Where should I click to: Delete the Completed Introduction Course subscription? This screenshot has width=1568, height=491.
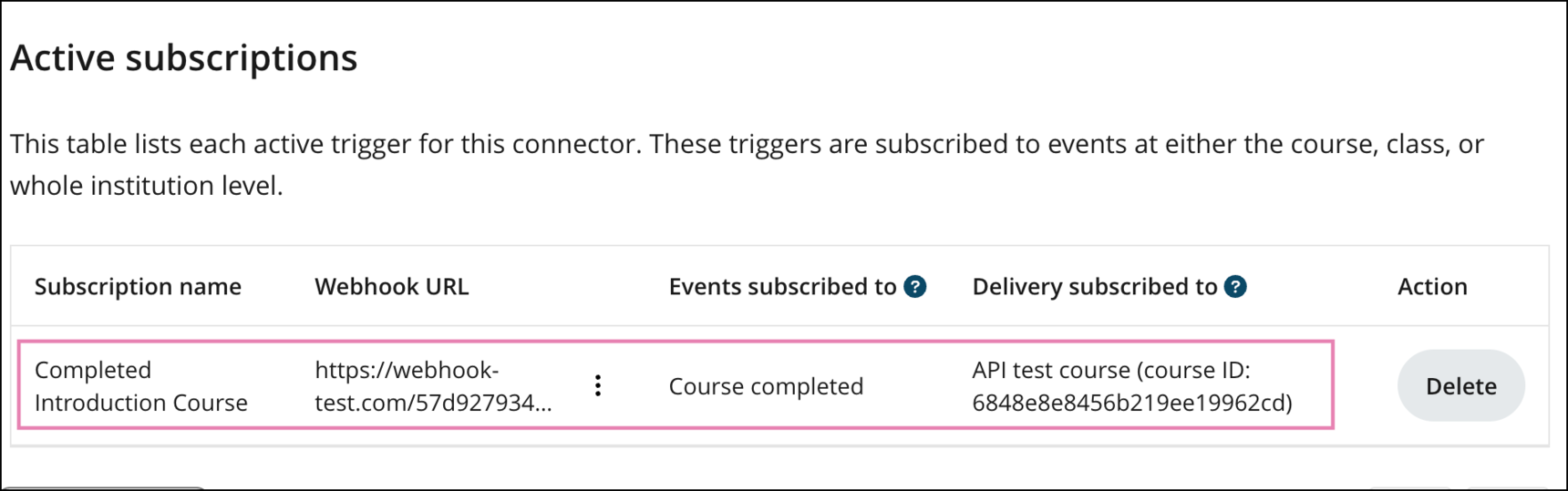pyautogui.click(x=1460, y=386)
